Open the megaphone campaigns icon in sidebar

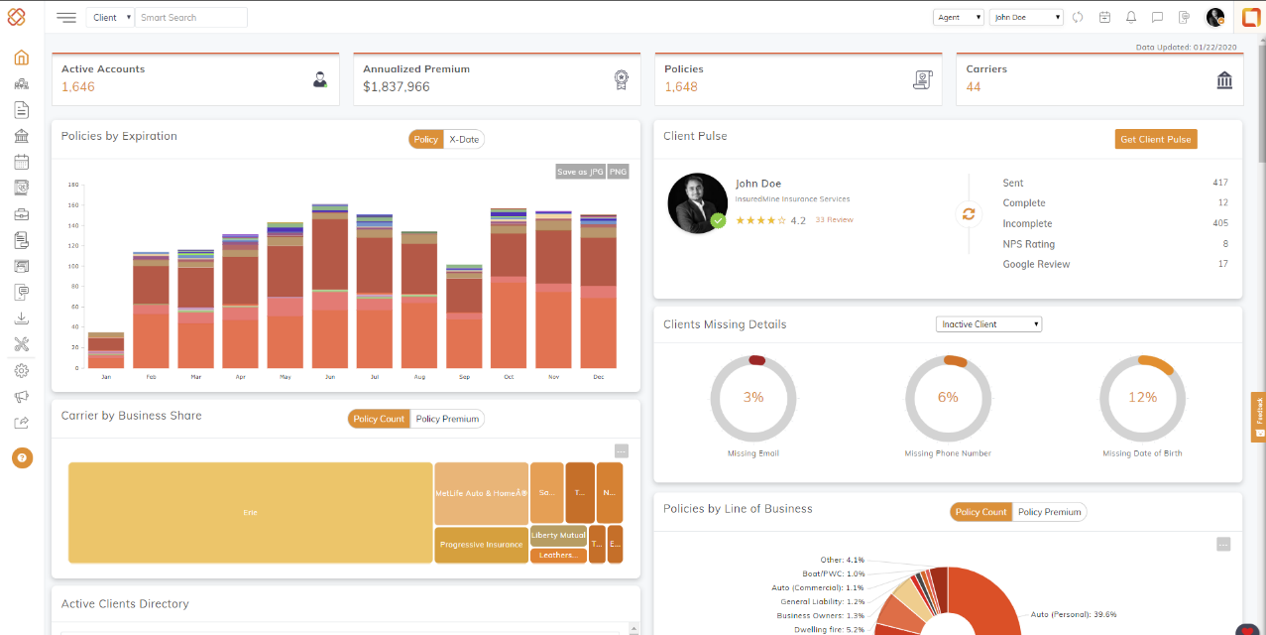(x=21, y=397)
